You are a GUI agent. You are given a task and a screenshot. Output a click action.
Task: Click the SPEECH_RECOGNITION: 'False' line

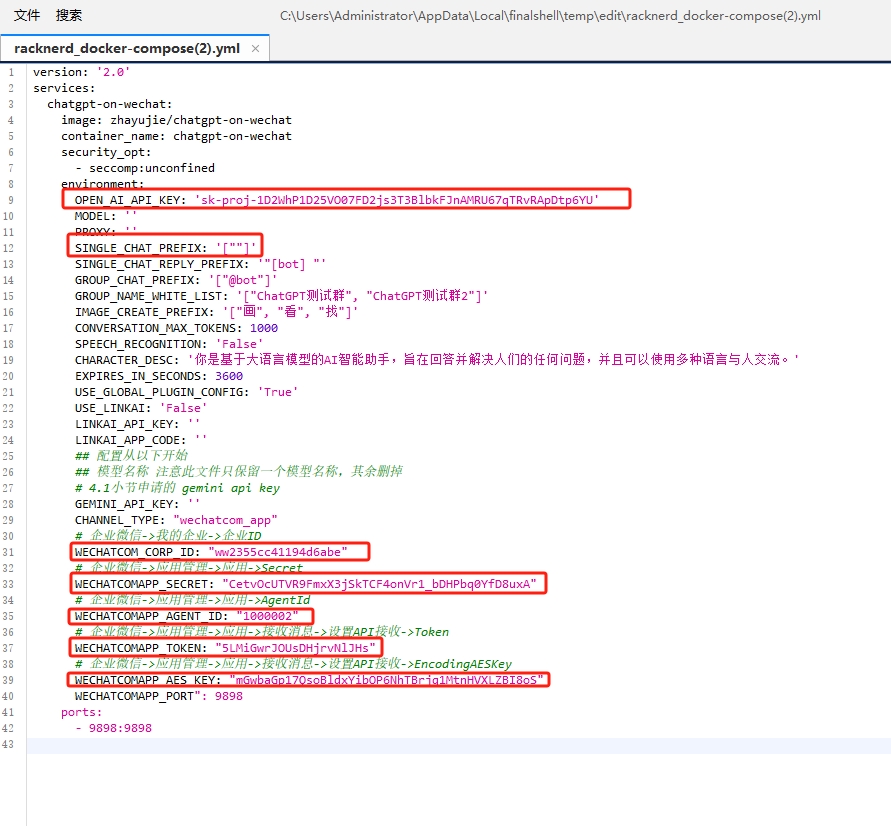pos(169,344)
